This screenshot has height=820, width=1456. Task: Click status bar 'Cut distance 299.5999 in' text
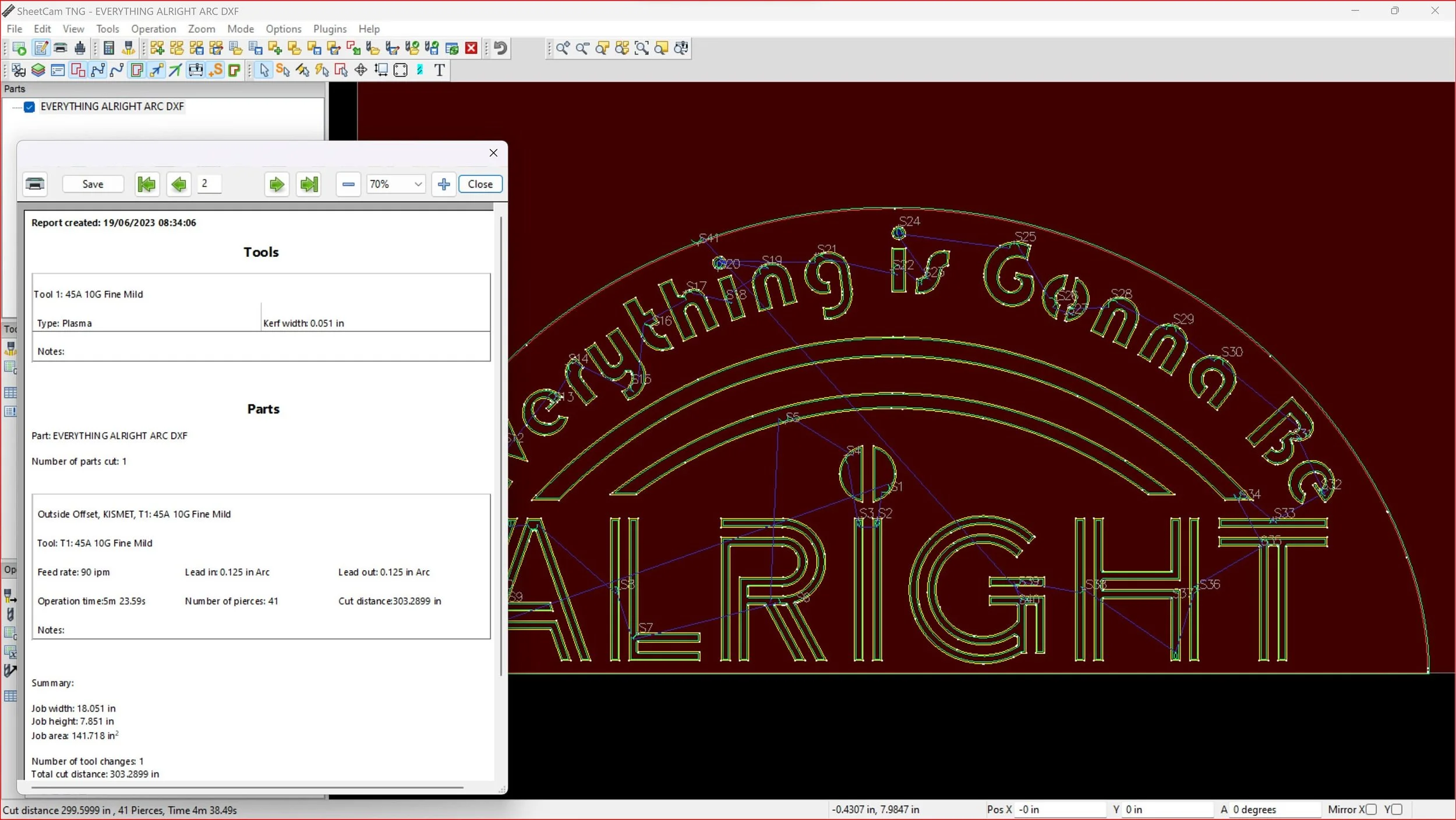tap(57, 810)
